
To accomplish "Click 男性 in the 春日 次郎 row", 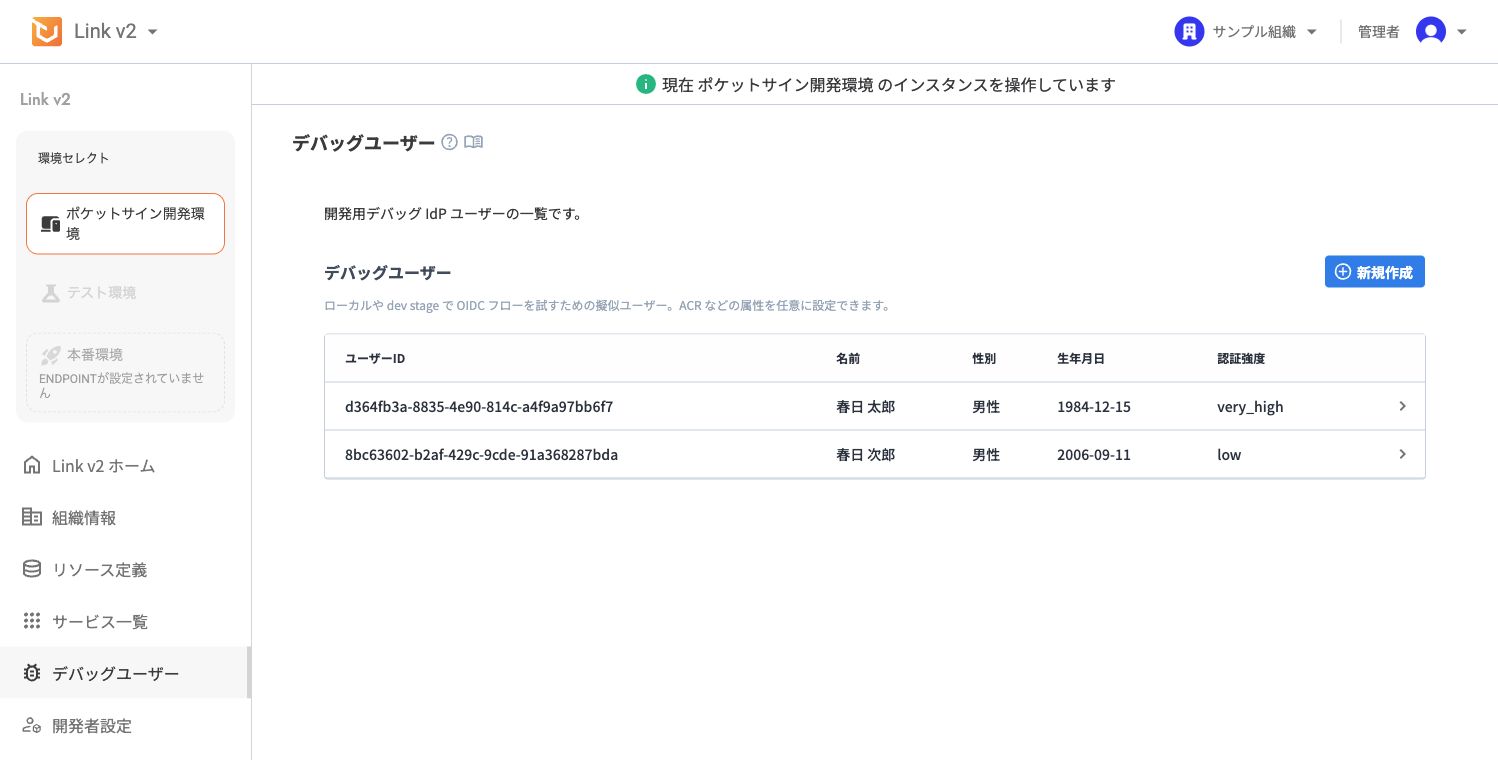I will [986, 455].
